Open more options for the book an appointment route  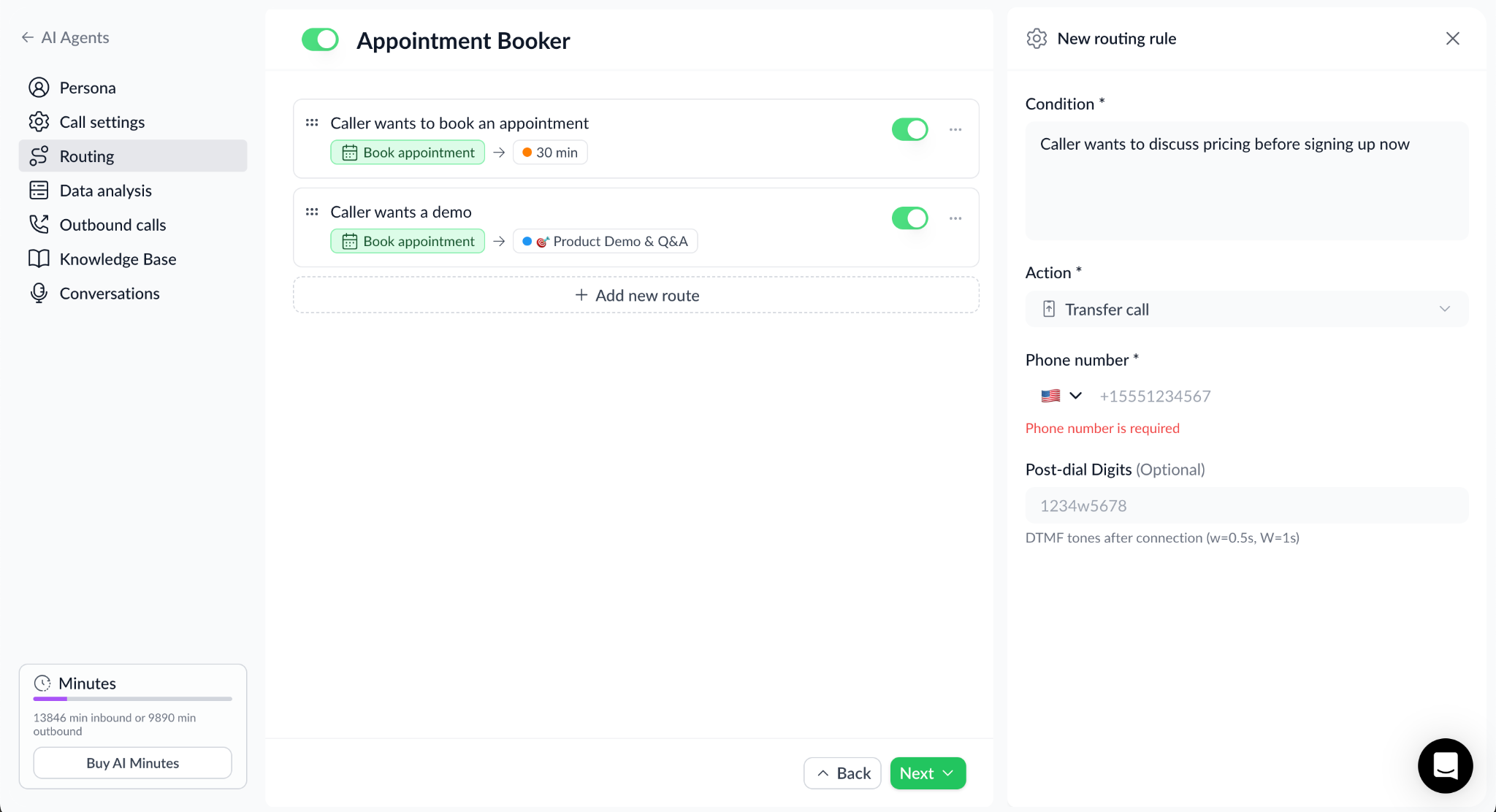pyautogui.click(x=955, y=129)
